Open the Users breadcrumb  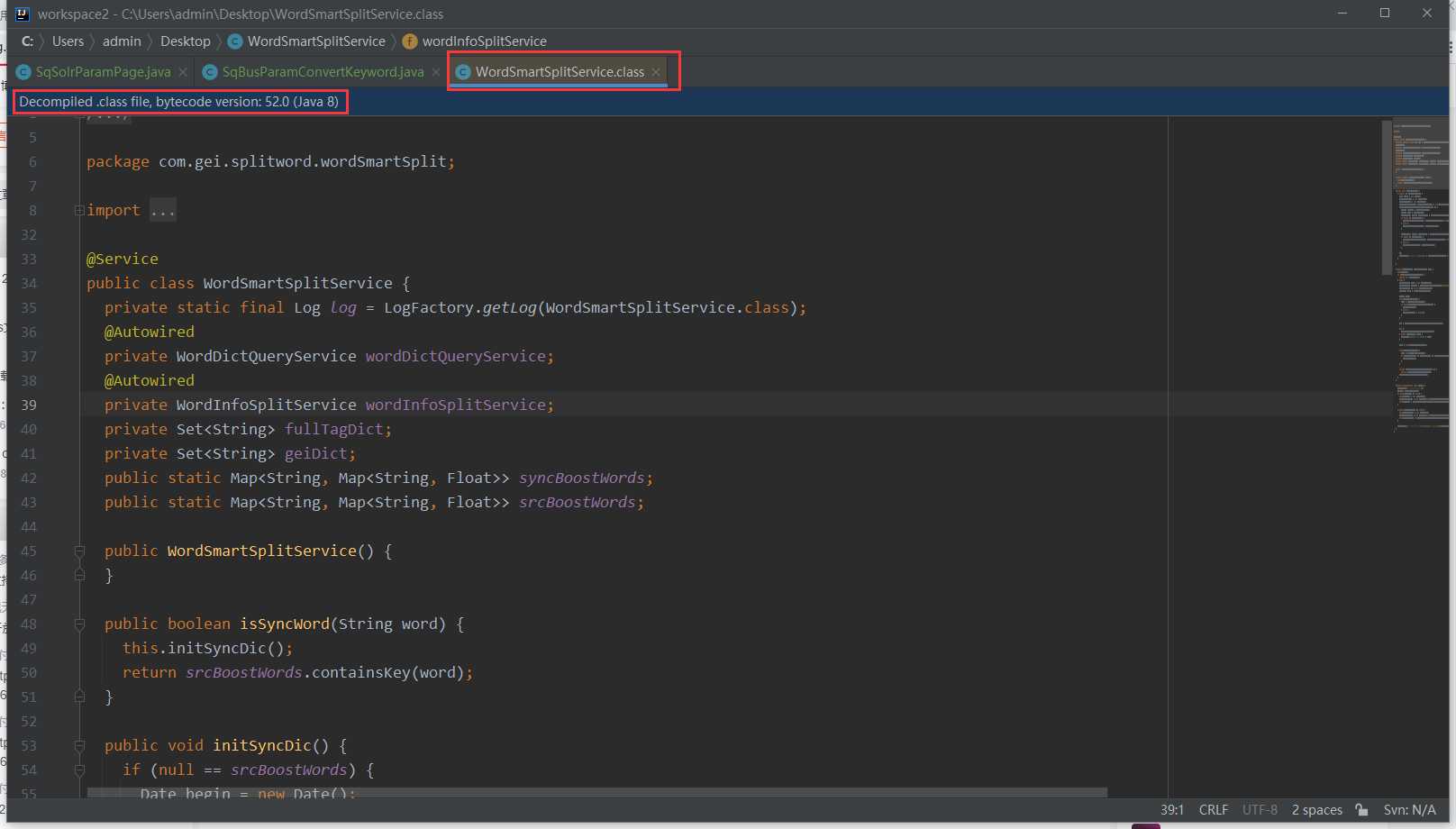(x=68, y=41)
